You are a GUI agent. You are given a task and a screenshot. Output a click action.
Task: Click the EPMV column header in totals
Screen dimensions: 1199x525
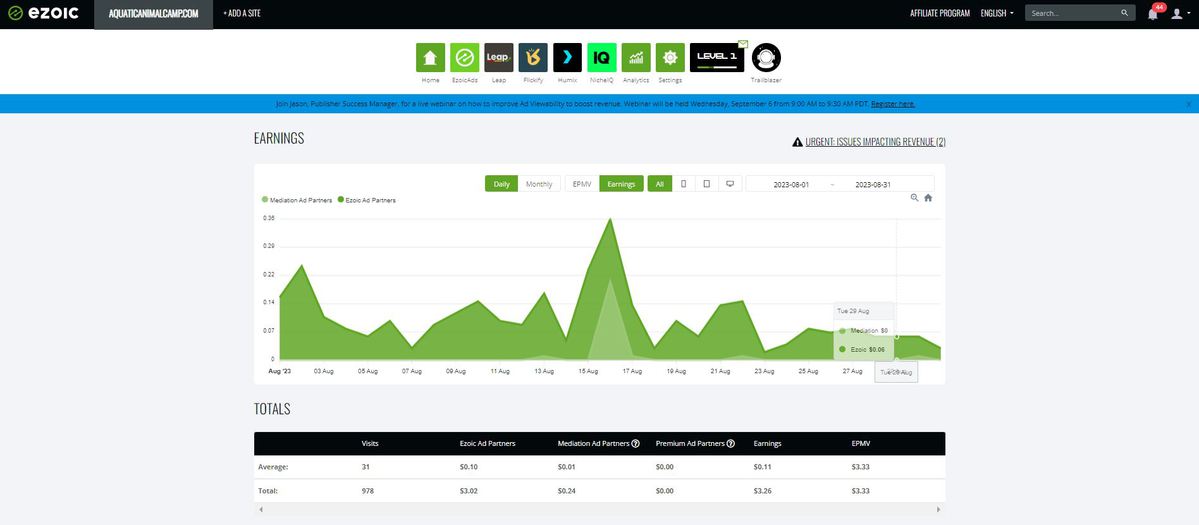(860, 443)
